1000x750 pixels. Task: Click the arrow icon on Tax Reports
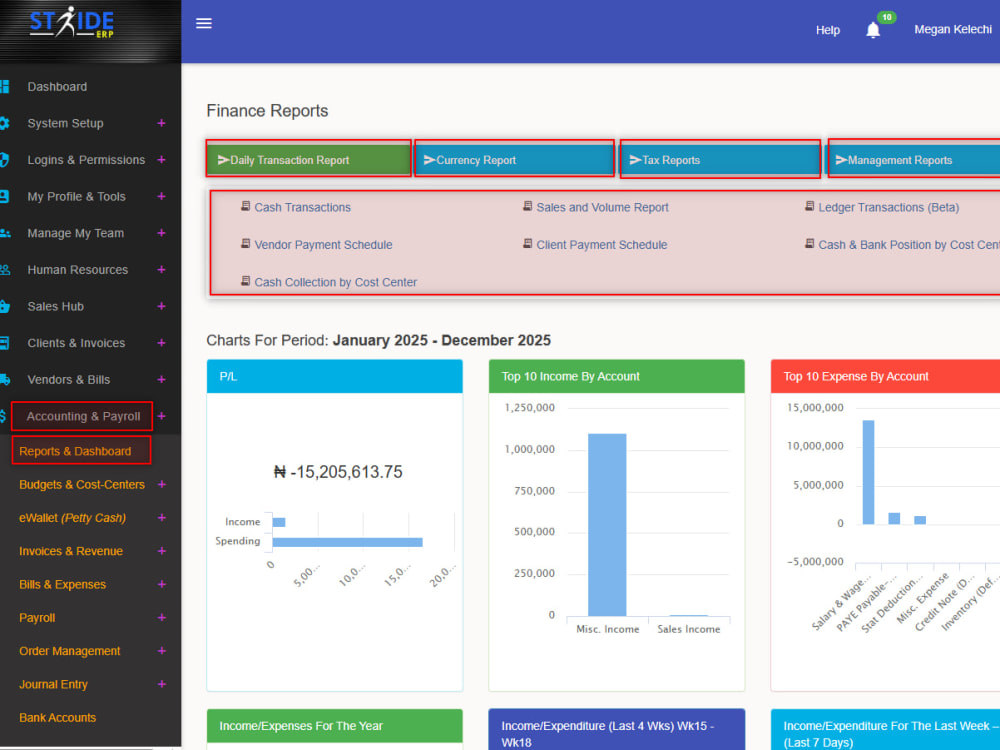(x=635, y=160)
